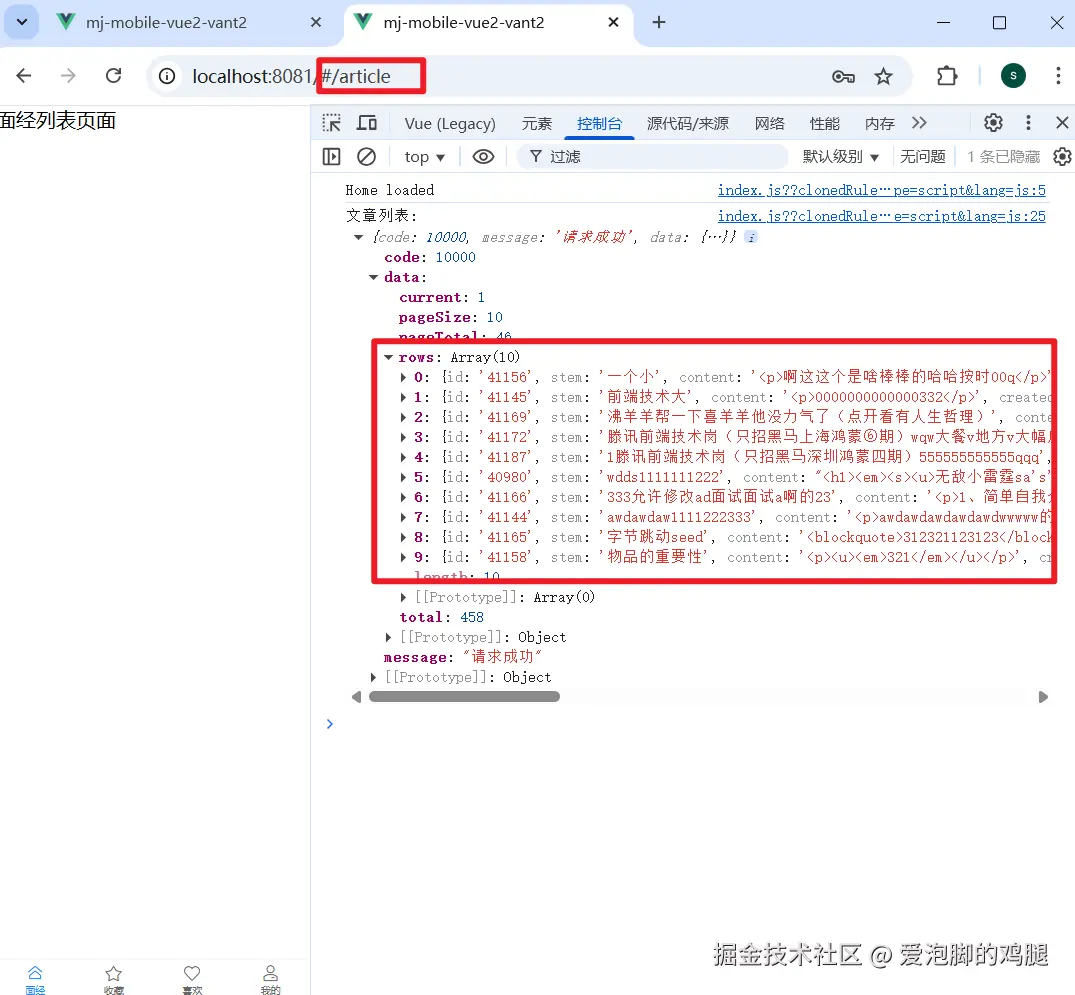Expand row 0 with id 41156
This screenshot has width=1075, height=995.
tap(403, 377)
